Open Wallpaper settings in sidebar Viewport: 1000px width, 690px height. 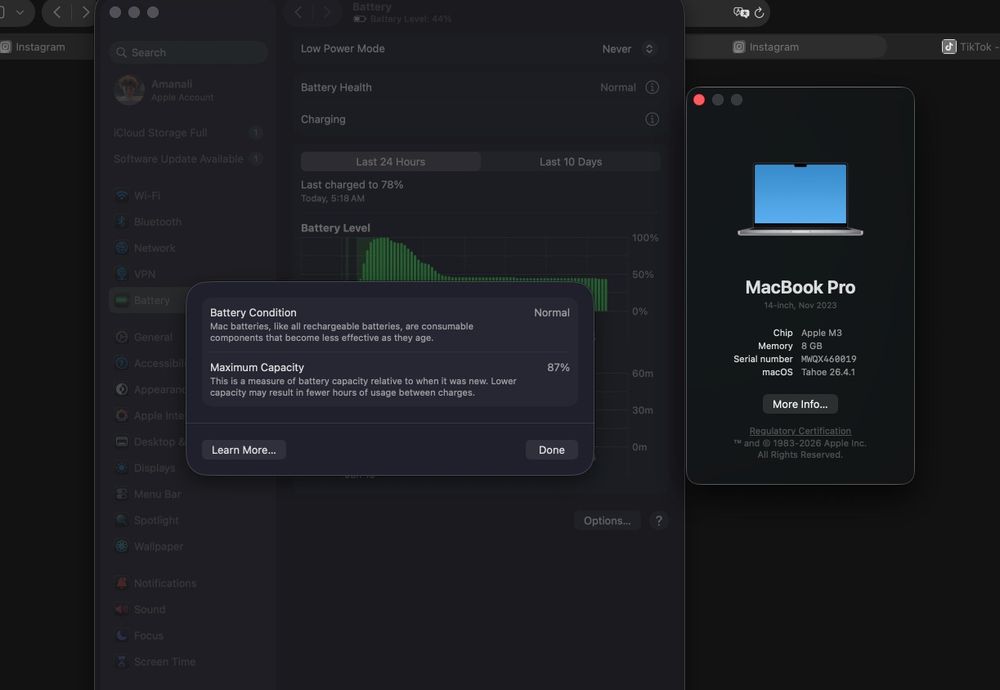tap(189, 547)
